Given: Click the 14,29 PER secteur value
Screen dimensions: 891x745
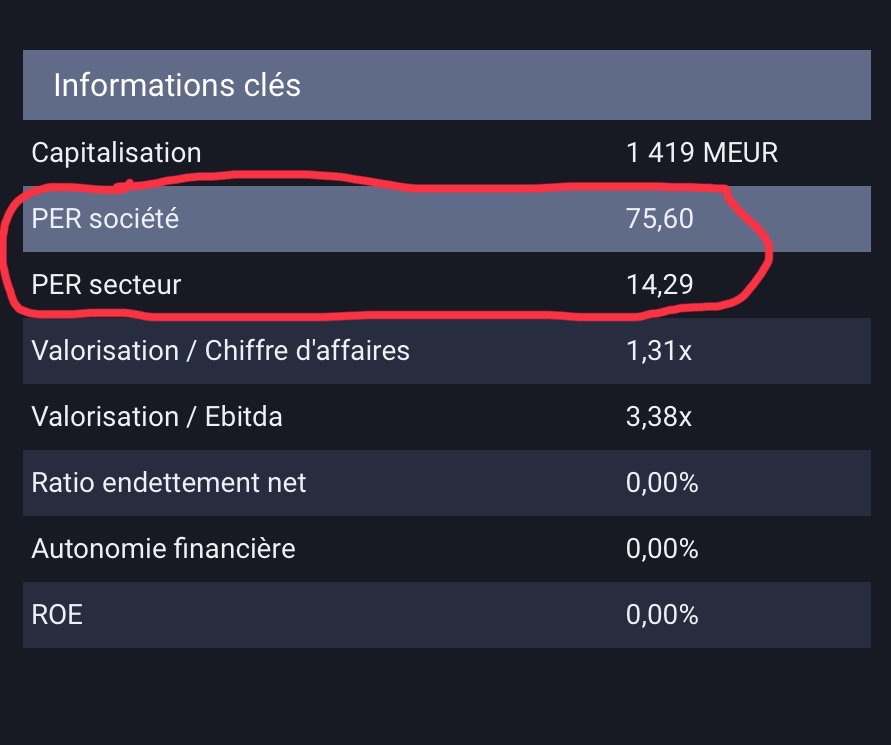Looking at the screenshot, I should pos(659,285).
